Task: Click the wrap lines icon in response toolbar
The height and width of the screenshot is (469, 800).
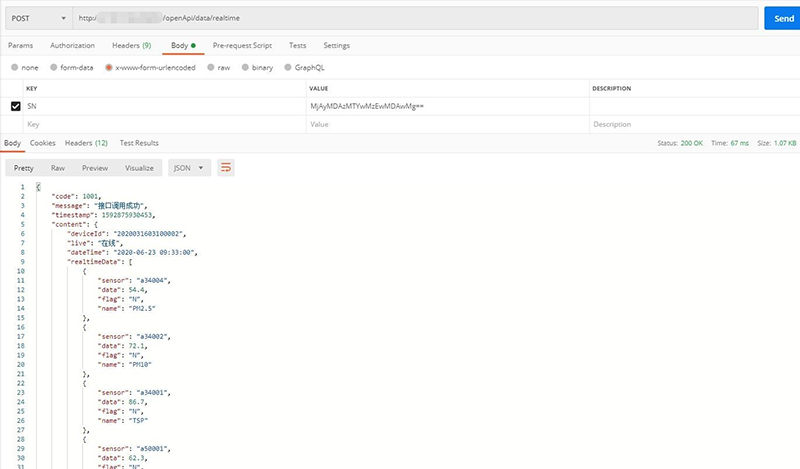Action: [226, 168]
